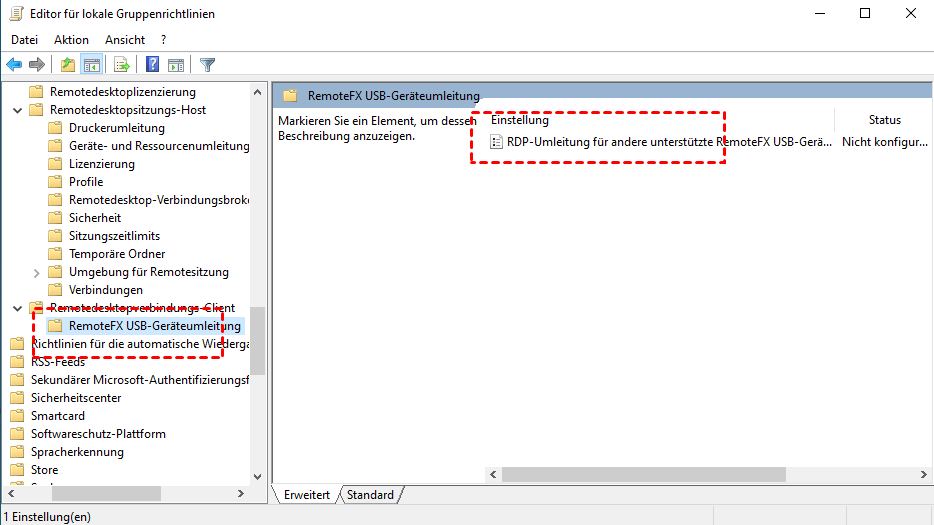The image size is (934, 525).
Task: Click the Store folder icon
Action: click(17, 470)
